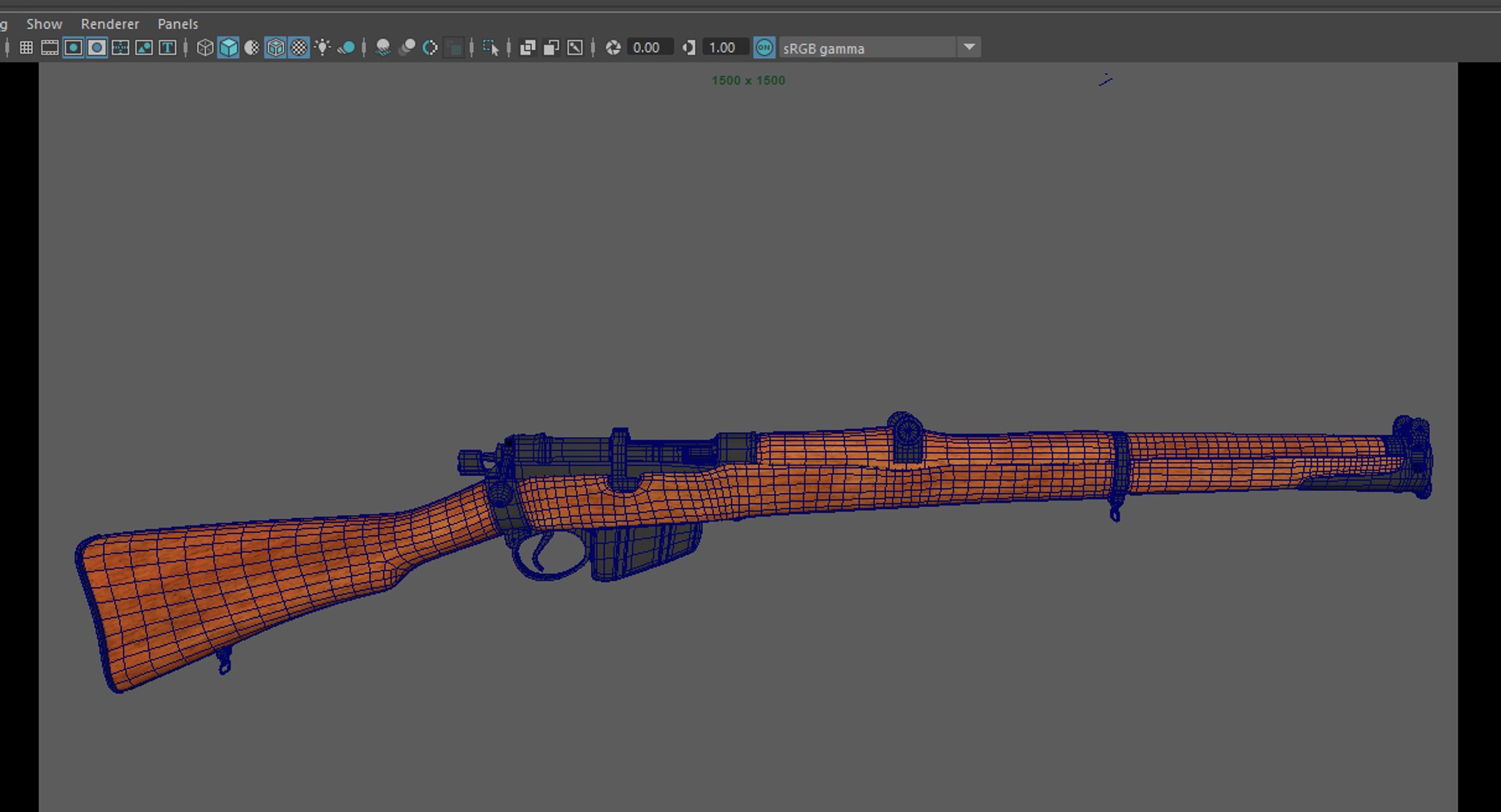Open the Panels menu
Viewport: 1501px width, 812px height.
click(178, 24)
